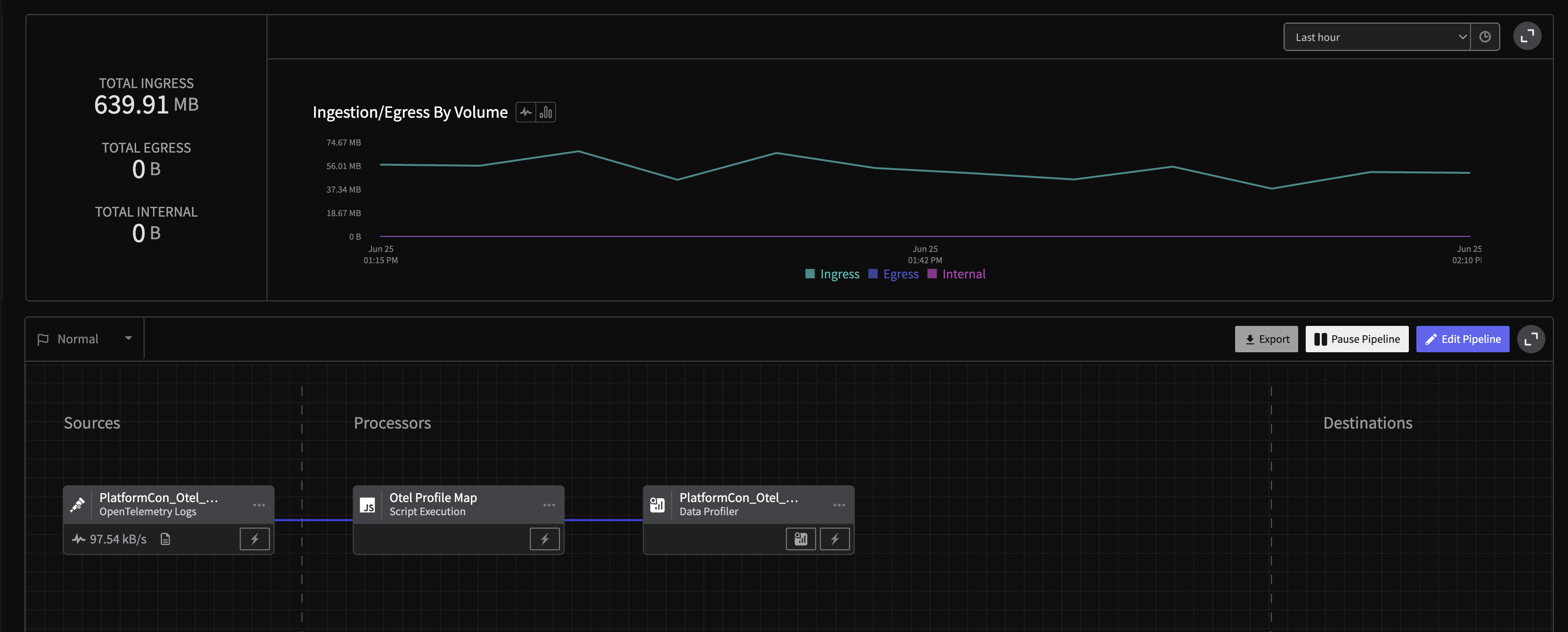Open options menu on Otel Profile Map
This screenshot has height=632, width=1568.
[x=549, y=505]
